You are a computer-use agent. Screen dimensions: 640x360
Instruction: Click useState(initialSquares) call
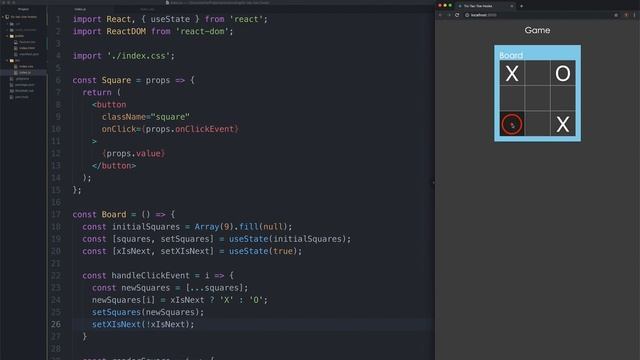coord(287,239)
